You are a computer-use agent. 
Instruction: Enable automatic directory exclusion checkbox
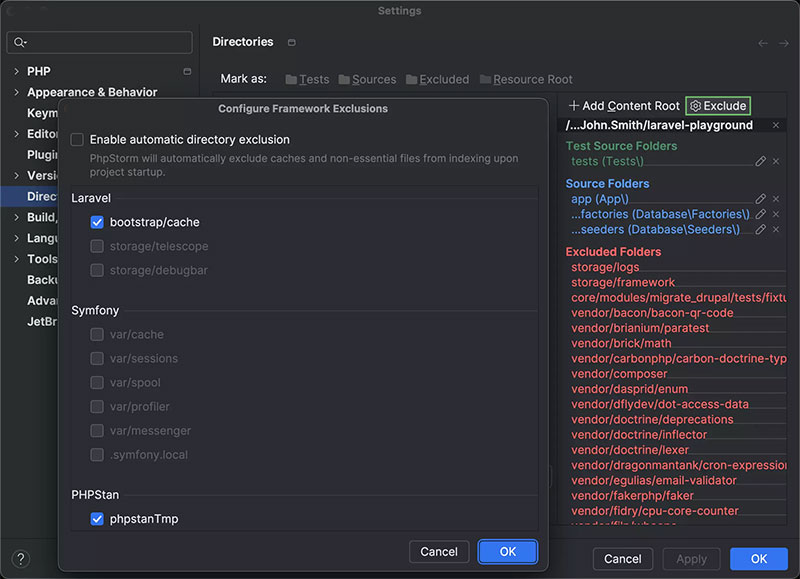click(78, 140)
